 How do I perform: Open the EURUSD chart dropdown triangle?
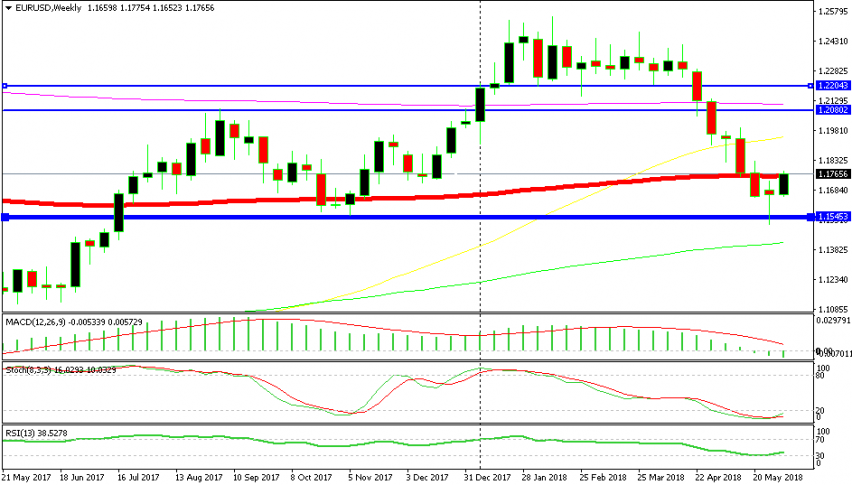point(8,8)
